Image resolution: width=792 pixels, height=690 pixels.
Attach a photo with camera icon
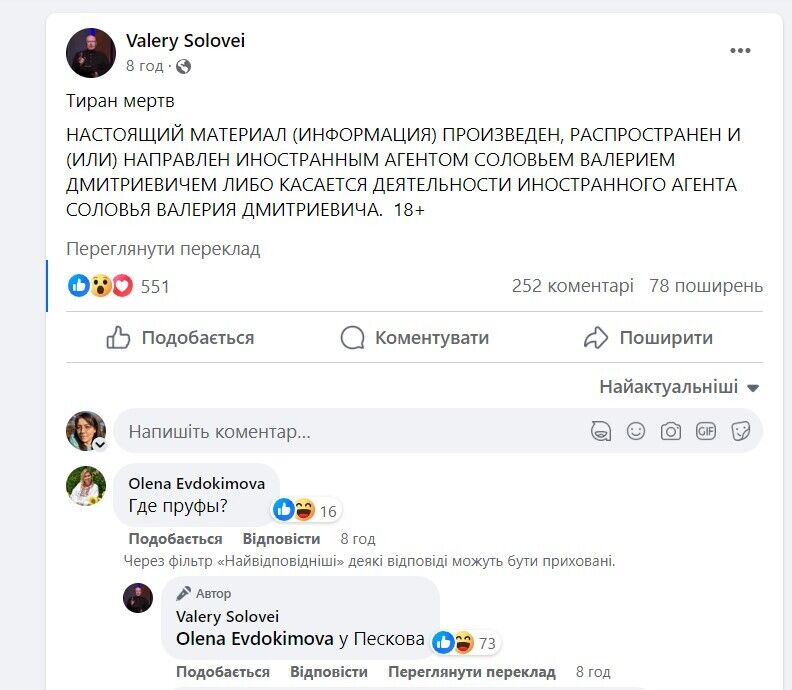(x=671, y=432)
